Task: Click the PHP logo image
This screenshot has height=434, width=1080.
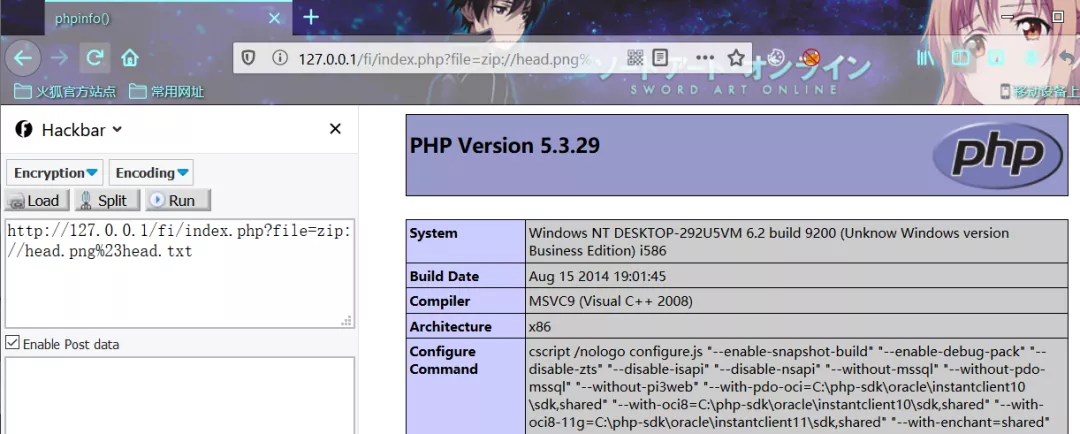Action: [x=997, y=154]
